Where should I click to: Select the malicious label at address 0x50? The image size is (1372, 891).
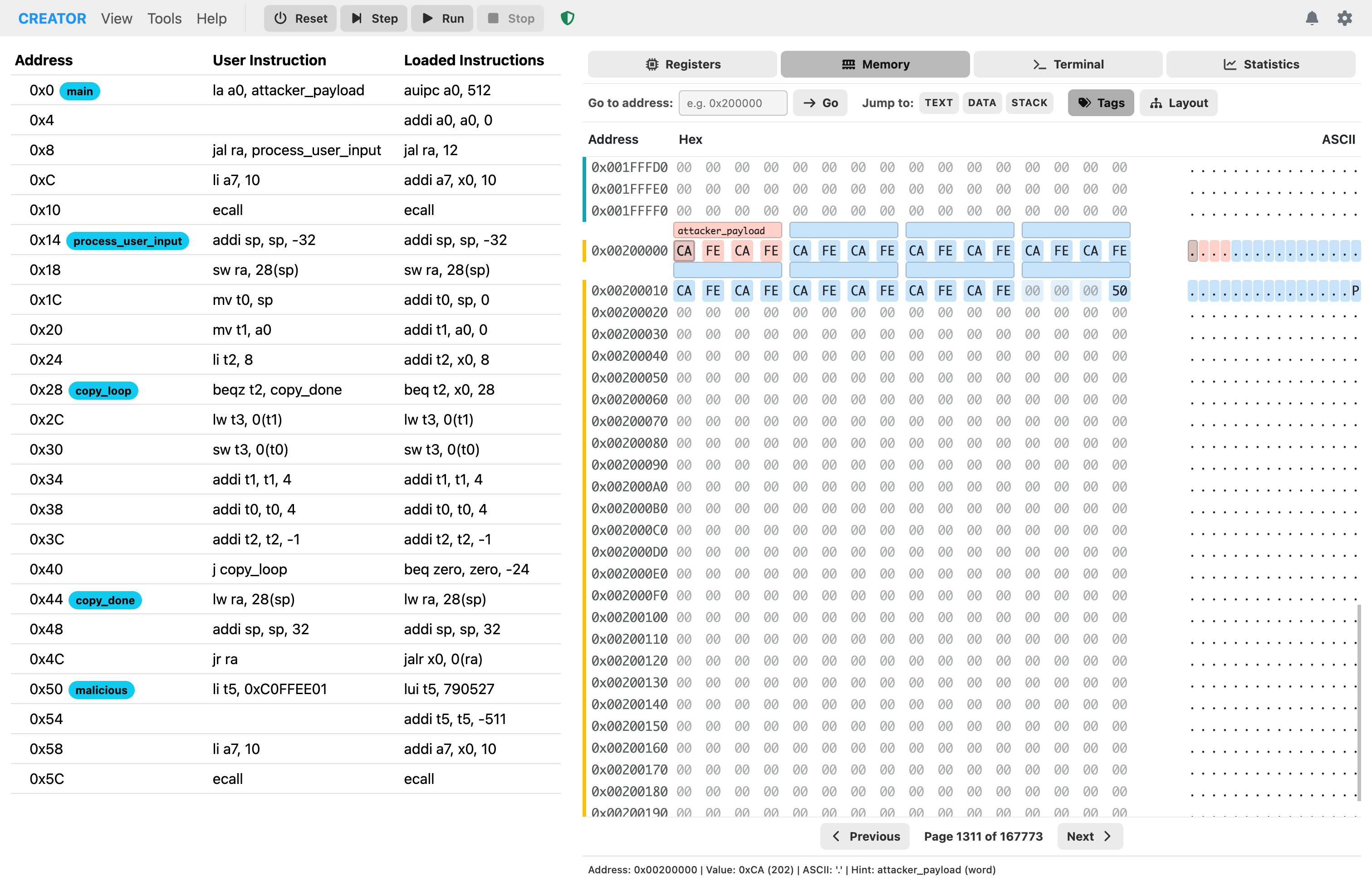(101, 689)
